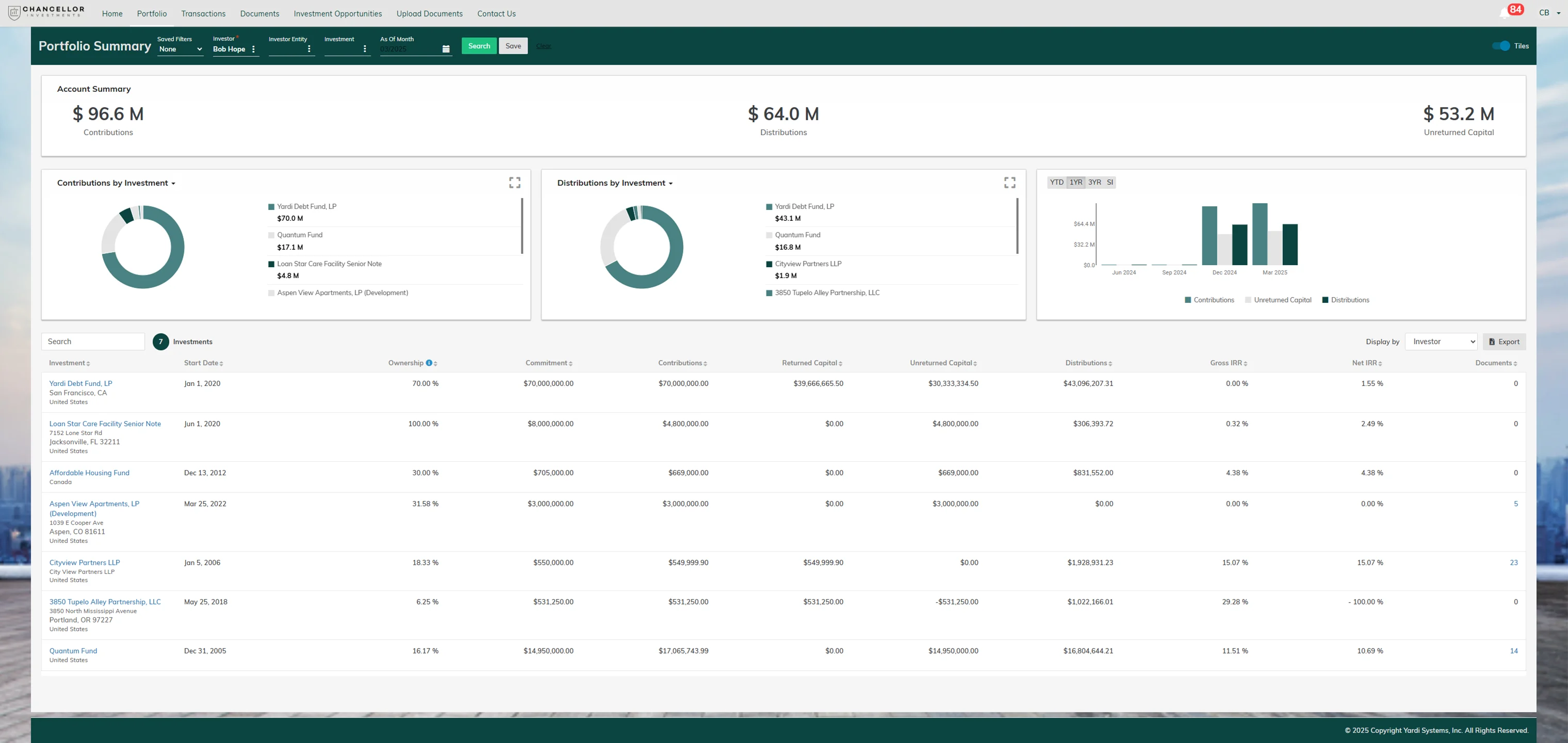The width and height of the screenshot is (1568, 743).
Task: Expand the Contributions by Investment chart to fullscreen
Action: 514,182
